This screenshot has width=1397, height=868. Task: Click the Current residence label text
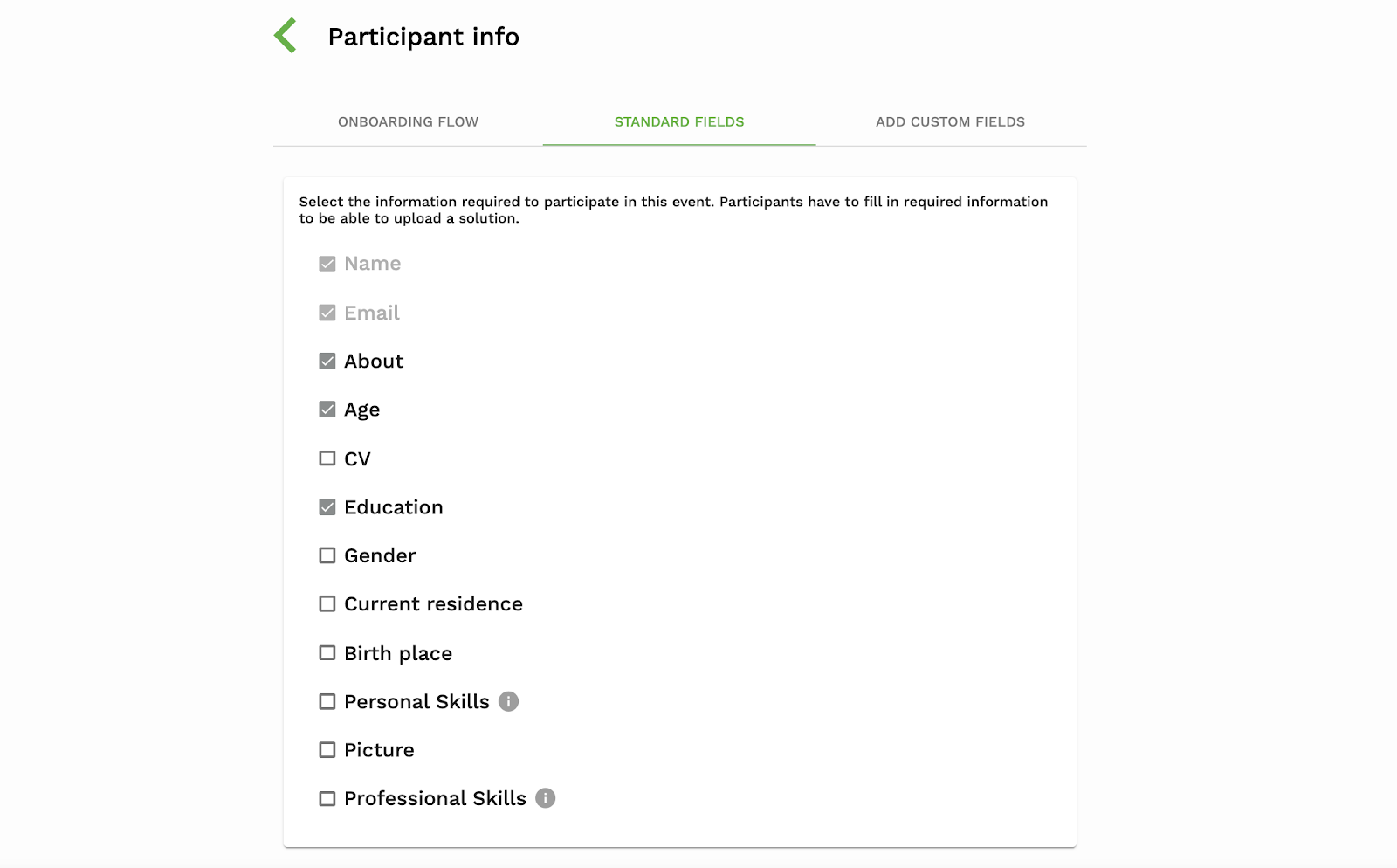(x=433, y=604)
